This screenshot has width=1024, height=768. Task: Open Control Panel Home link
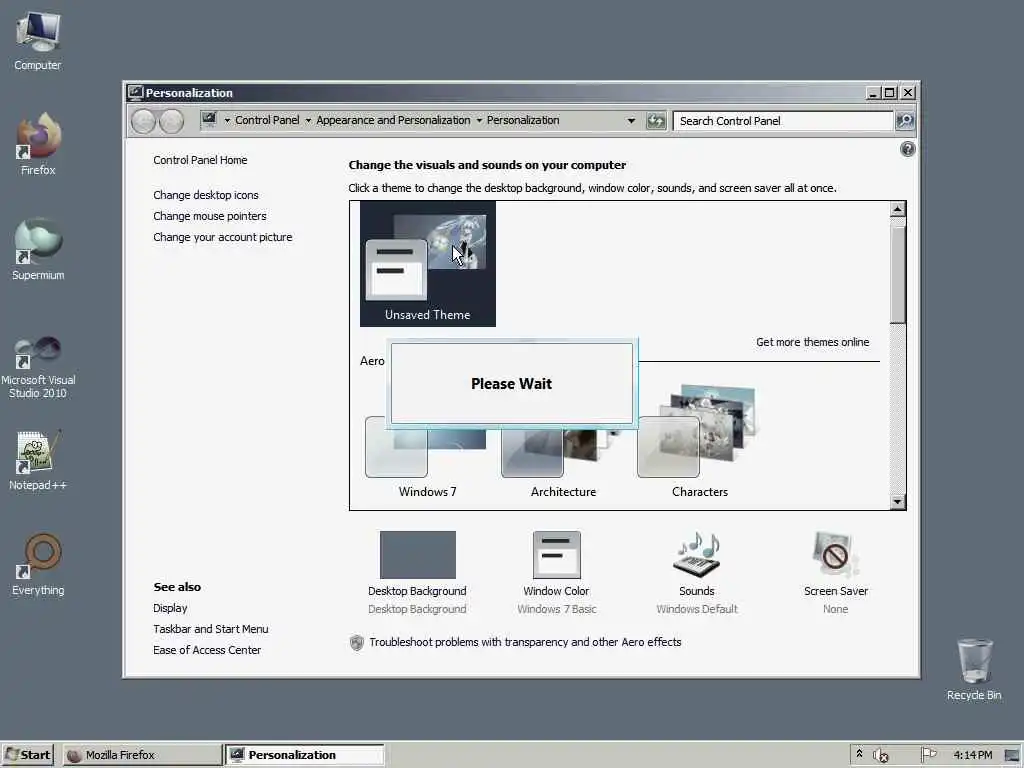click(x=200, y=160)
